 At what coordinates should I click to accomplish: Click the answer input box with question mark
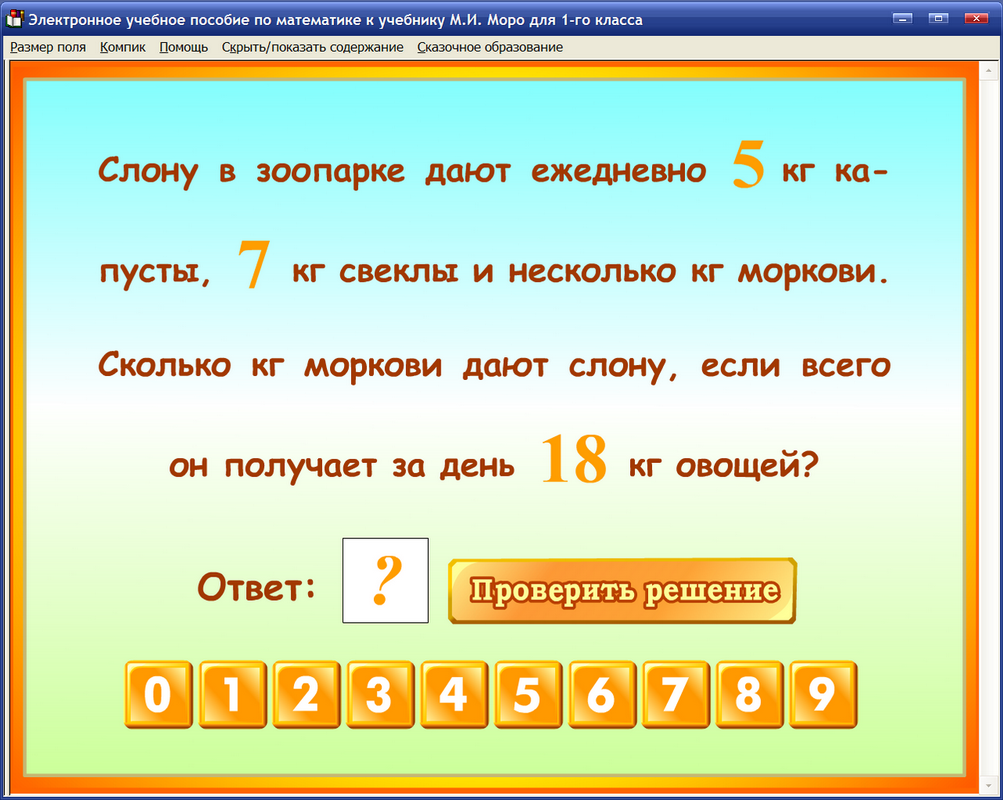tap(385, 581)
